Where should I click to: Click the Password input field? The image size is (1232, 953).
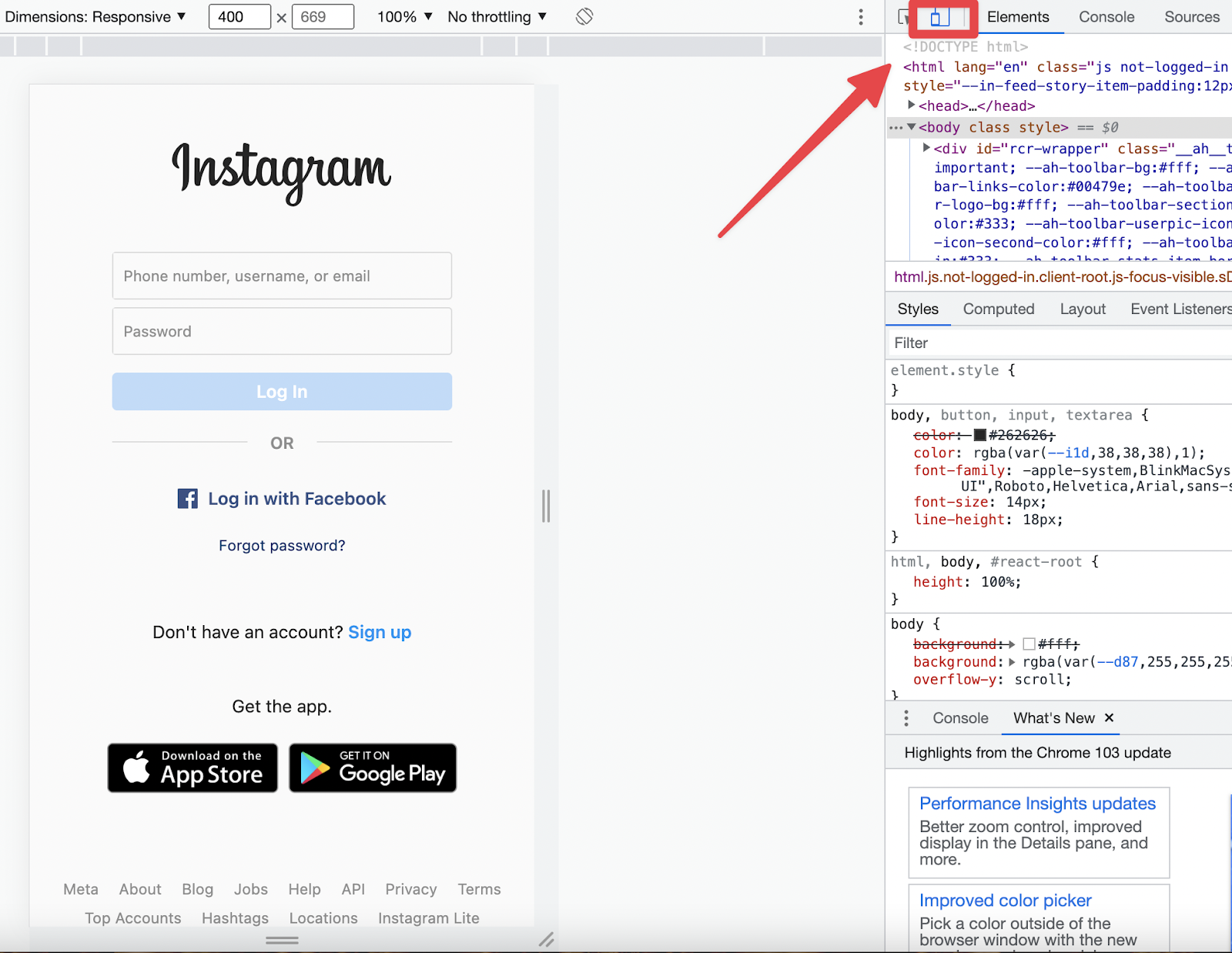(x=282, y=332)
